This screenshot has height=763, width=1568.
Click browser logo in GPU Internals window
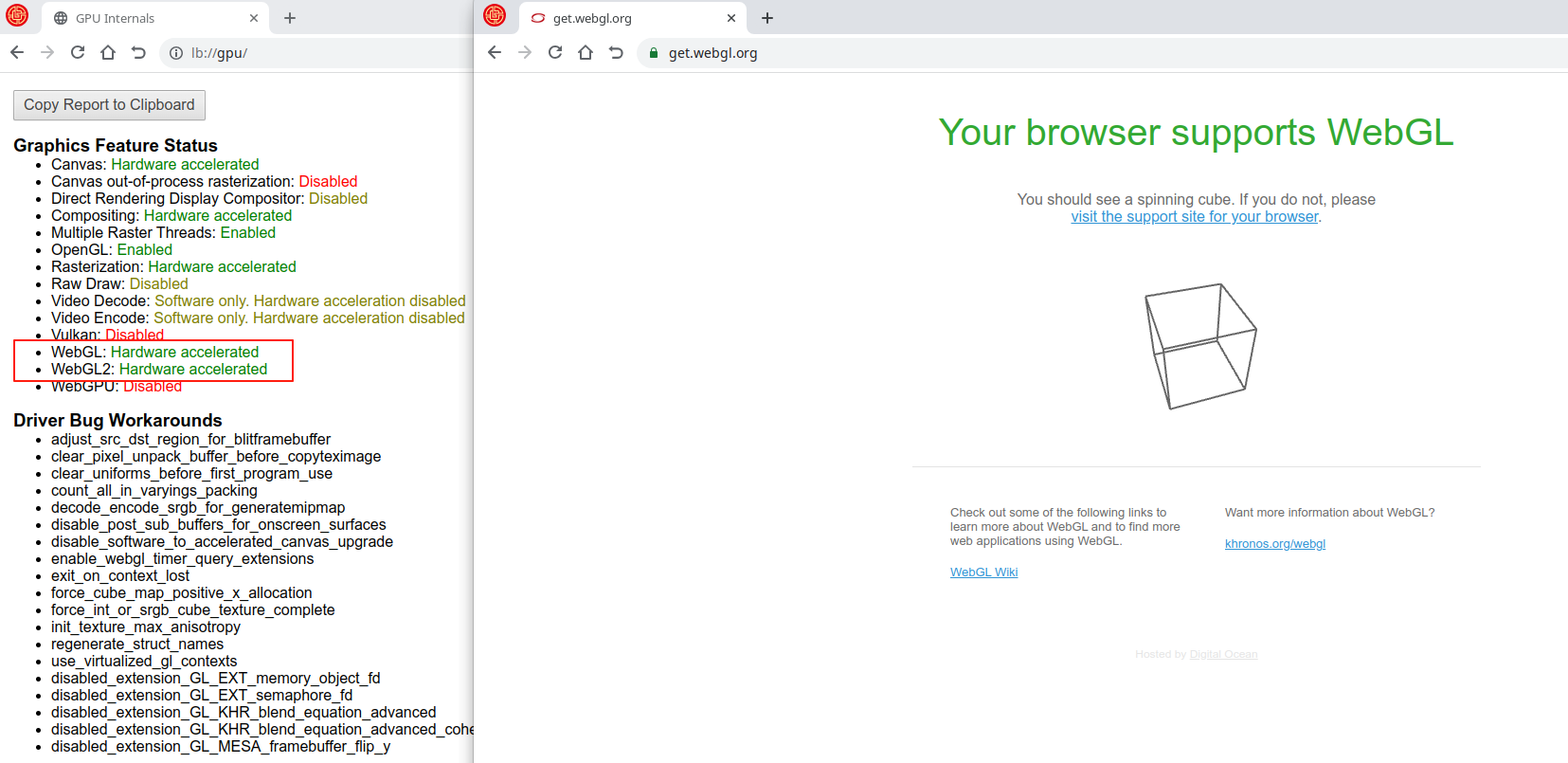17,15
